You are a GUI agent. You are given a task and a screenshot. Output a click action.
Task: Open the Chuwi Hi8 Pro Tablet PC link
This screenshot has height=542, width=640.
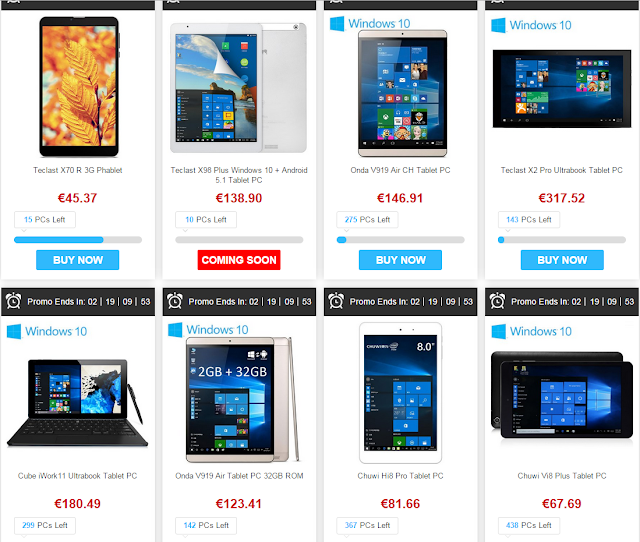click(x=400, y=476)
